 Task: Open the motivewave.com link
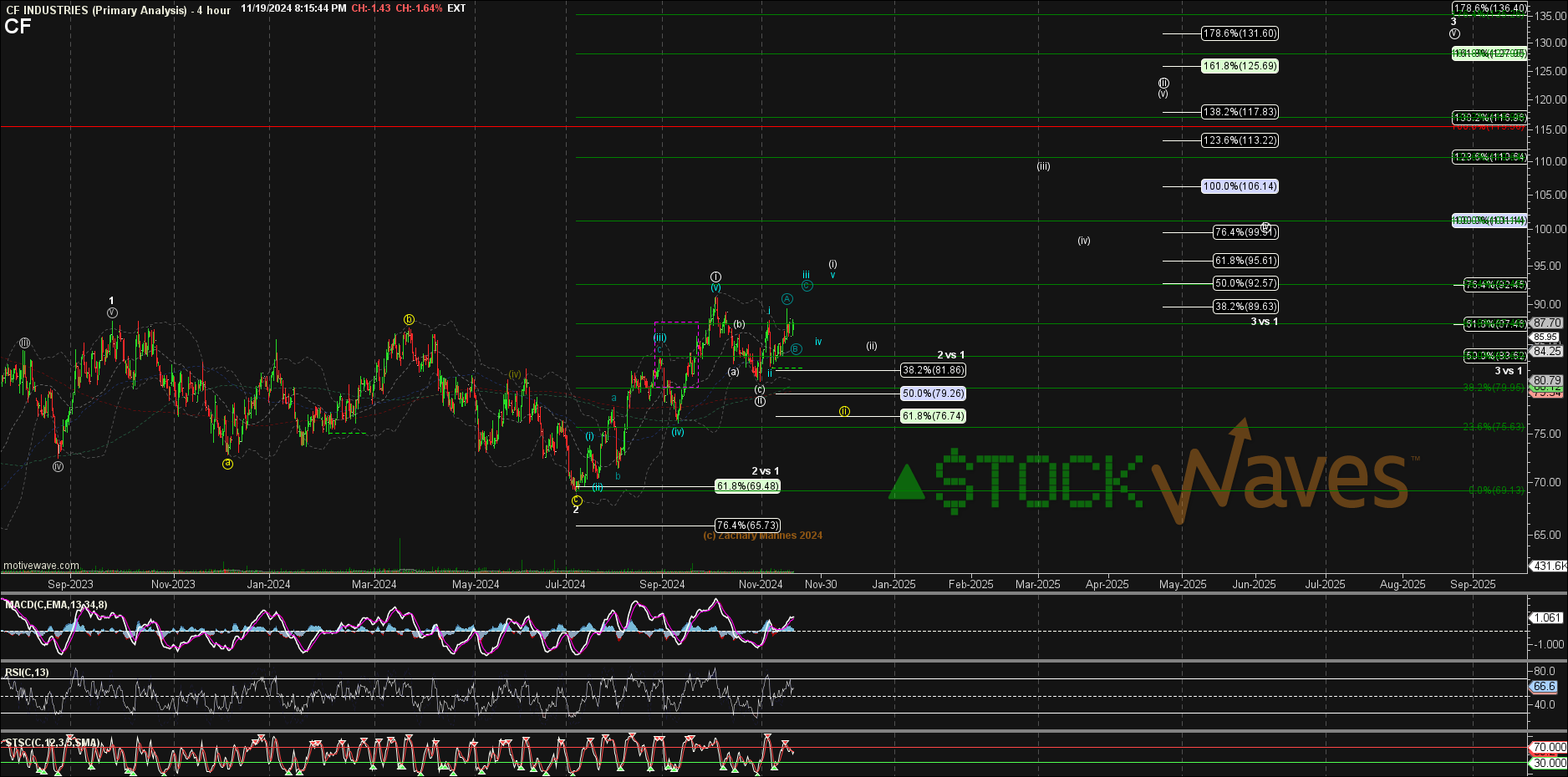41,566
